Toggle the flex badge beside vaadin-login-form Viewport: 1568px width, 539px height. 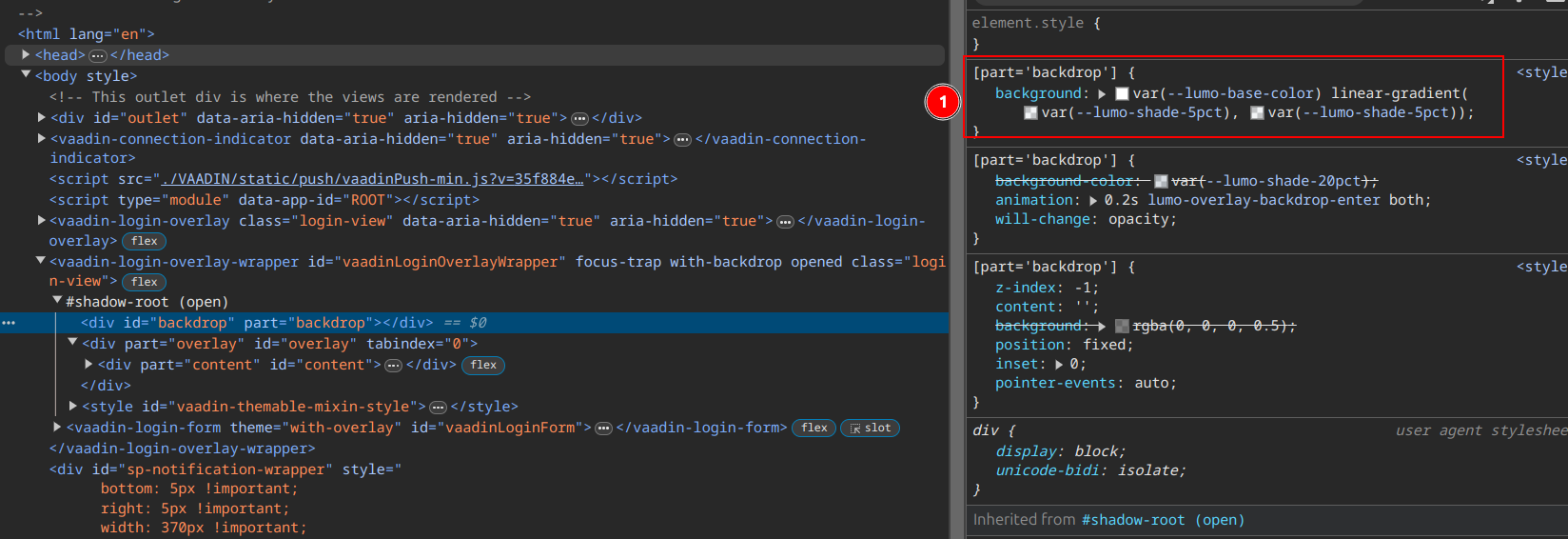[813, 429]
